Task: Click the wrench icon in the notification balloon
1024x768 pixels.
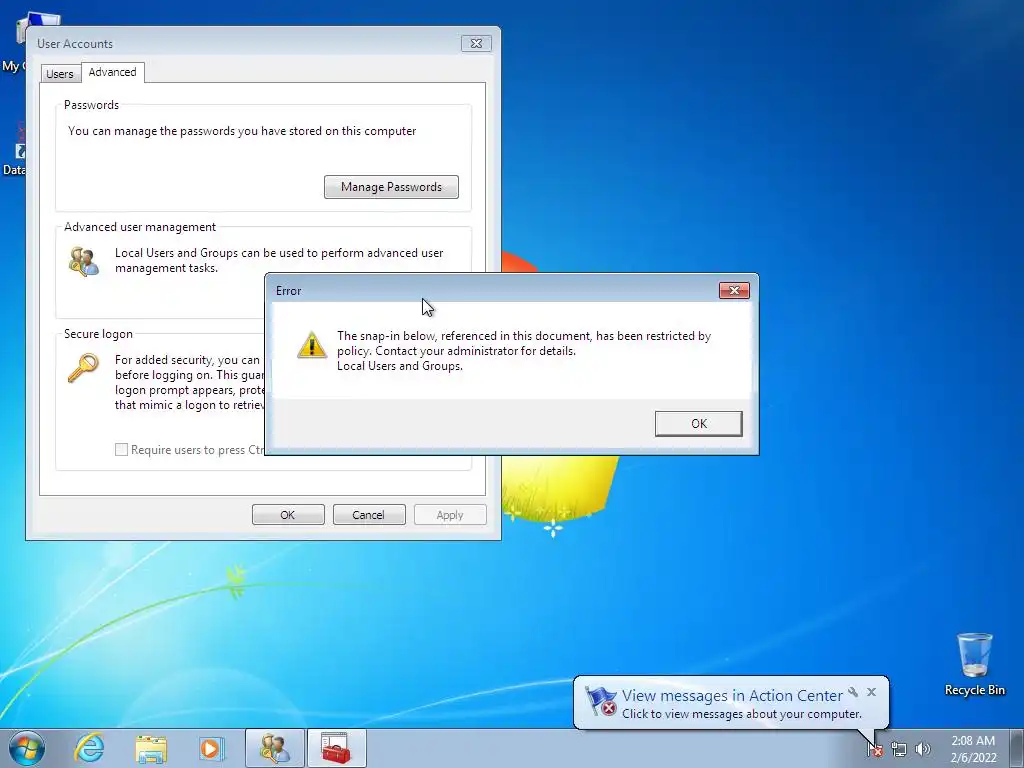Action: (853, 692)
